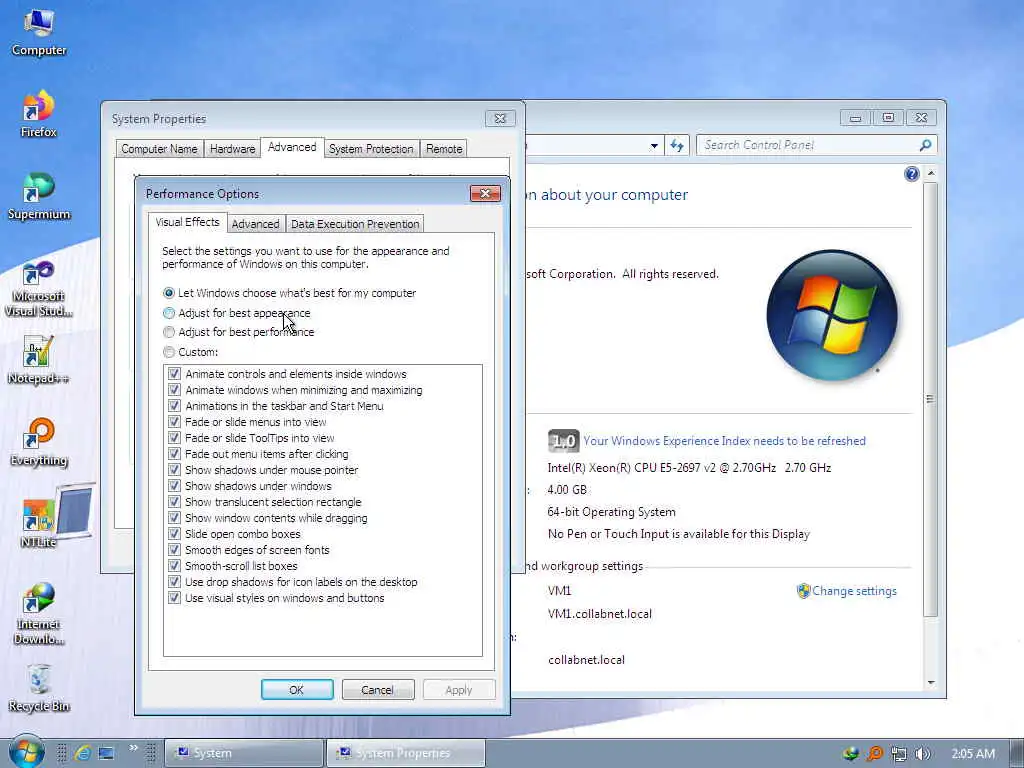Toggle Show shadows under windows
Screen dimensions: 1024x768
pos(174,486)
